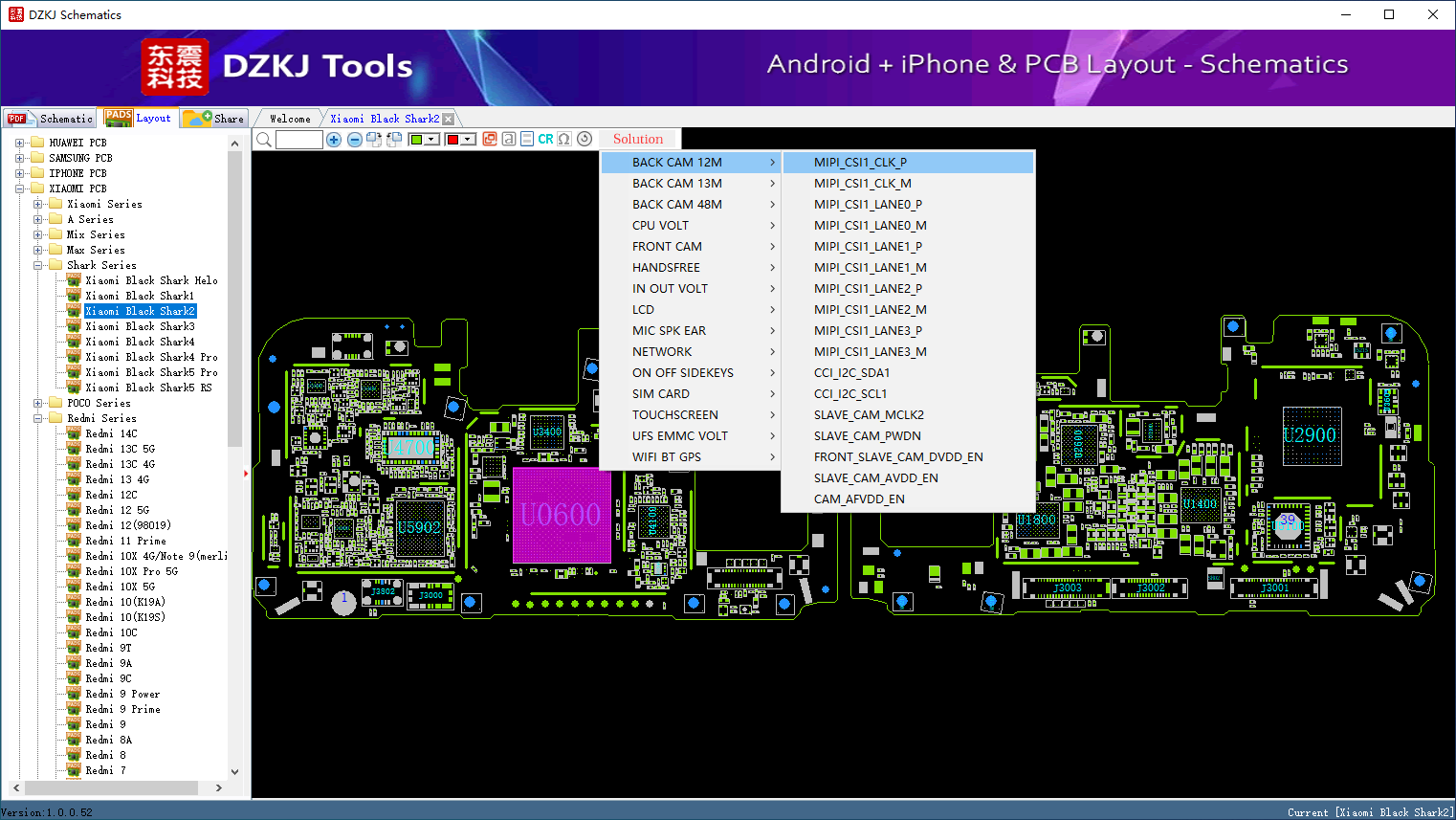Image resolution: width=1456 pixels, height=820 pixels.
Task: Click the orange overlapping squares icon
Action: [490, 139]
